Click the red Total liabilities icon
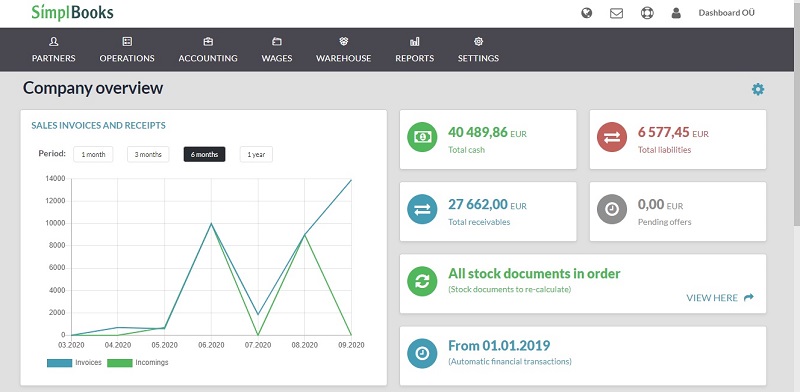Screen dimensions: 800x392 612,137
